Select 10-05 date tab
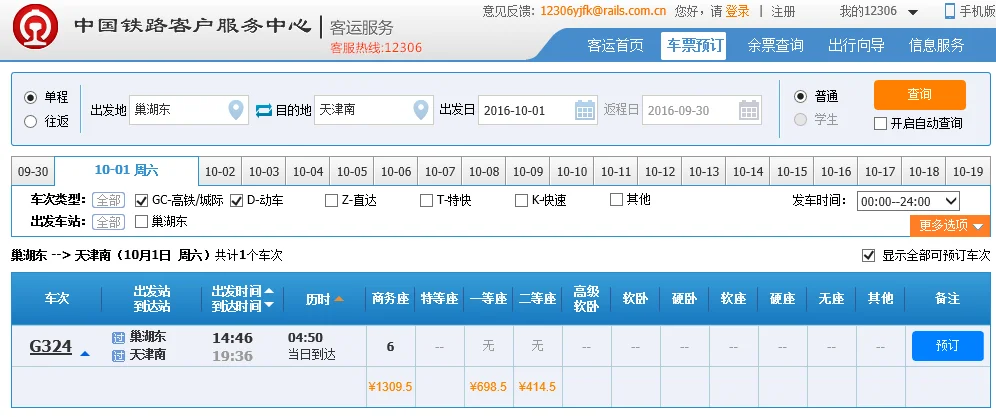 tap(352, 172)
